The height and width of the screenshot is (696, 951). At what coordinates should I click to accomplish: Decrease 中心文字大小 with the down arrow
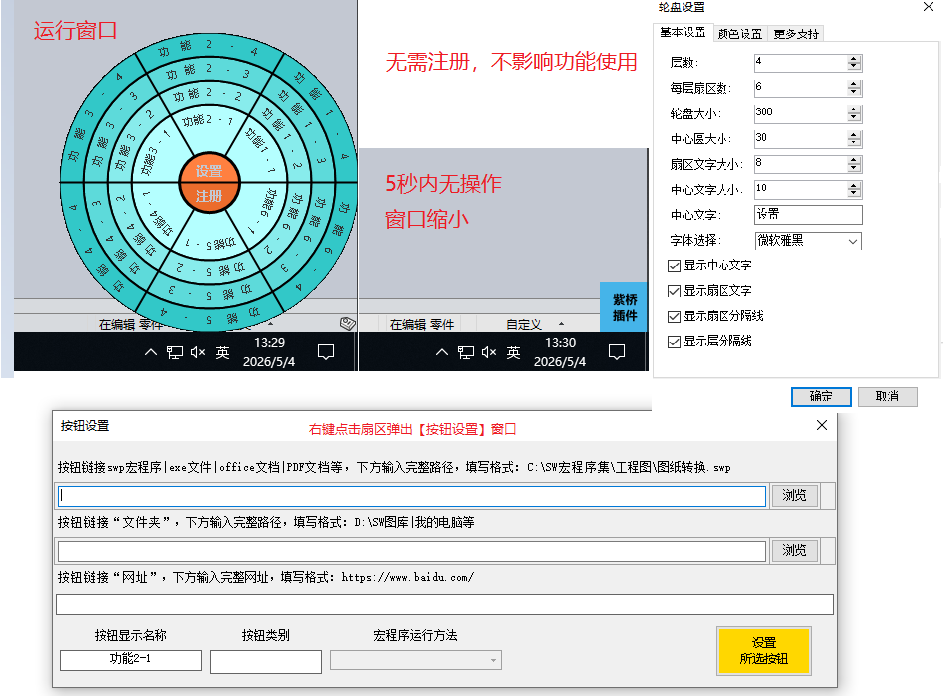coord(855,193)
